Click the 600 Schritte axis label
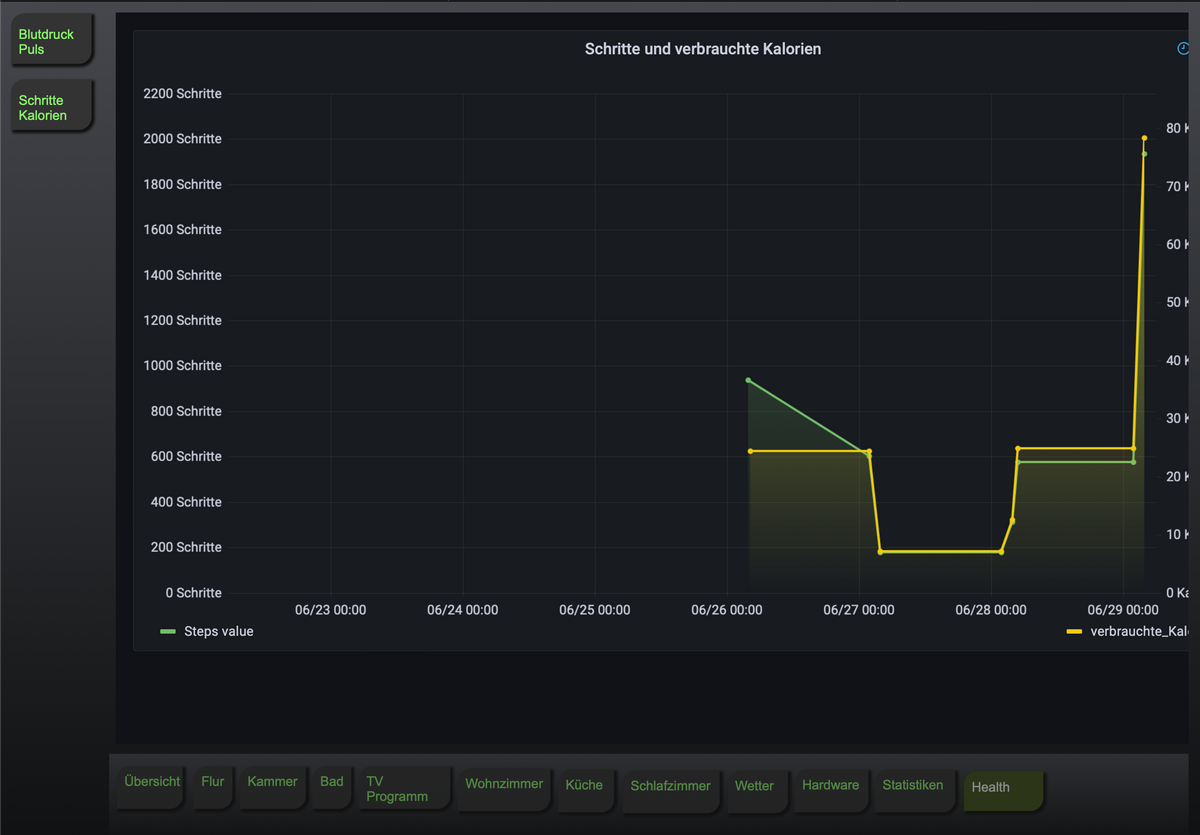This screenshot has width=1200, height=835. (x=186, y=457)
